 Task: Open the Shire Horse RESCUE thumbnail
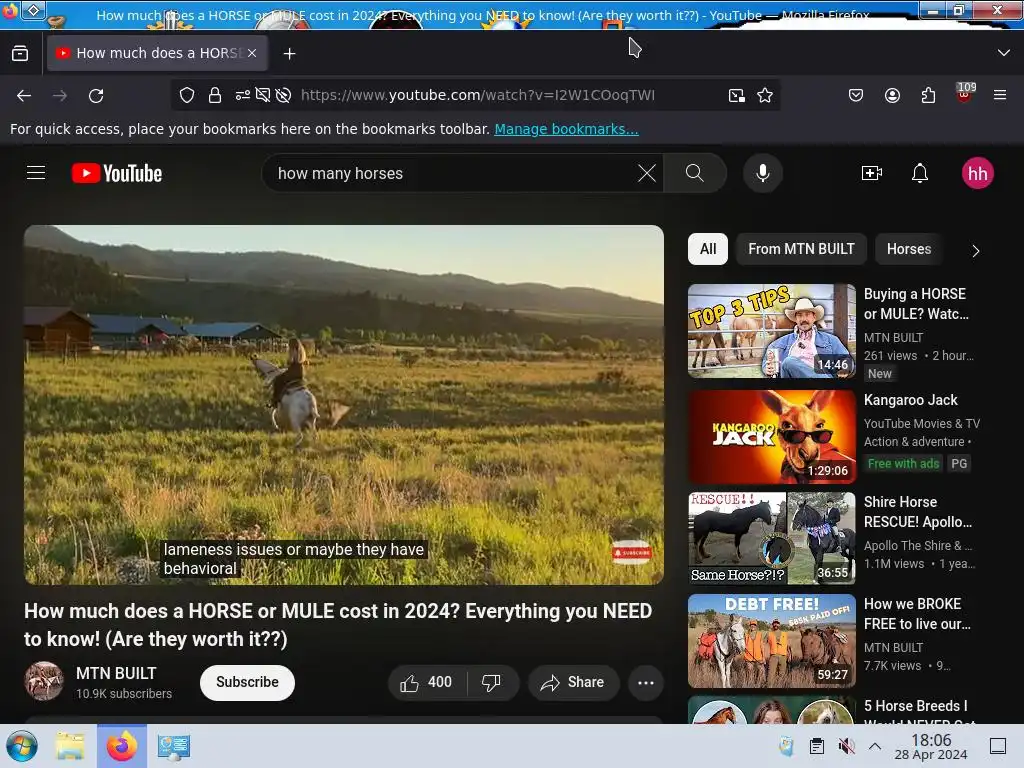[x=771, y=538]
